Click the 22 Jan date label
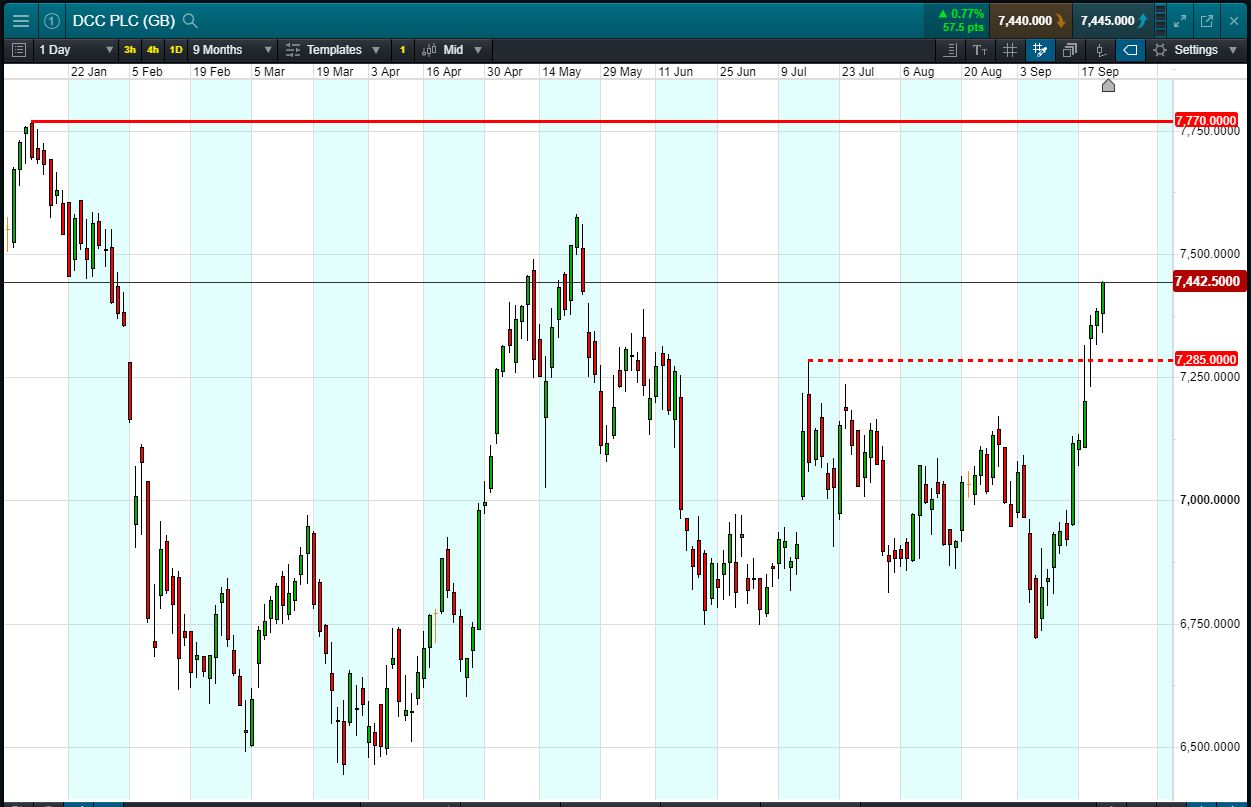Screen dimensions: 1251x807 (x=88, y=72)
